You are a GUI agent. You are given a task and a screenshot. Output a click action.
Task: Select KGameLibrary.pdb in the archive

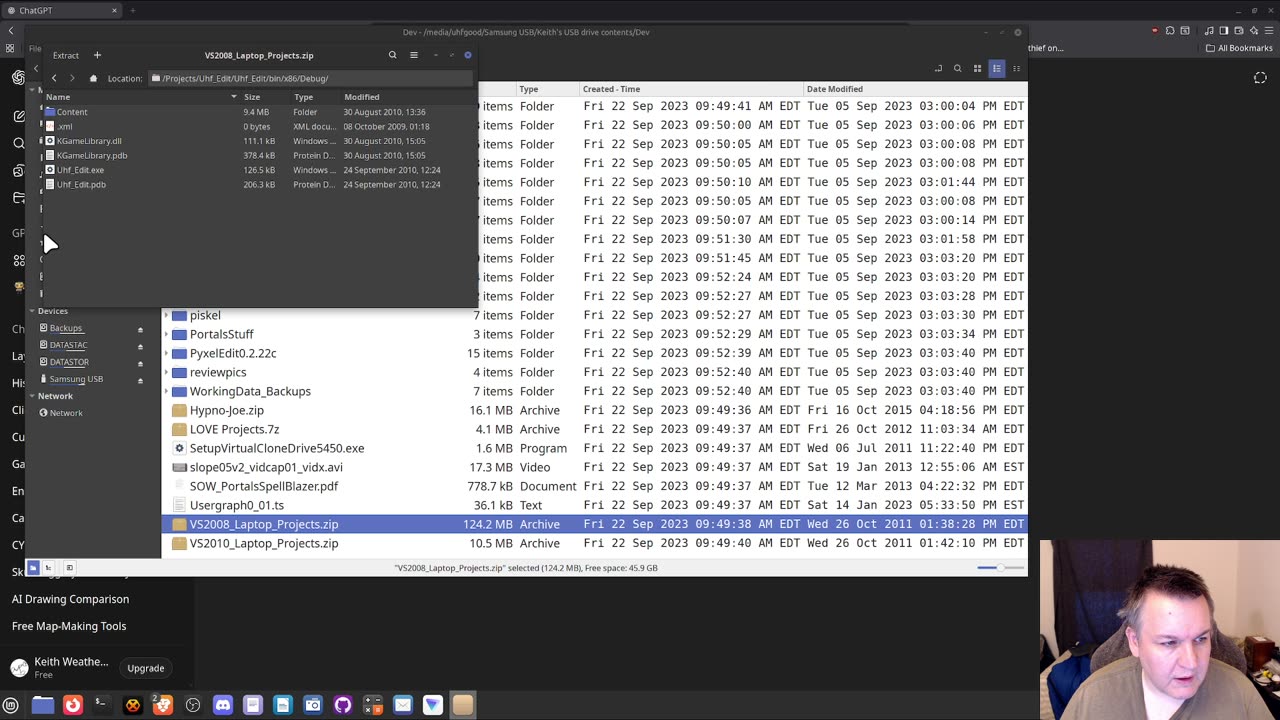click(92, 156)
